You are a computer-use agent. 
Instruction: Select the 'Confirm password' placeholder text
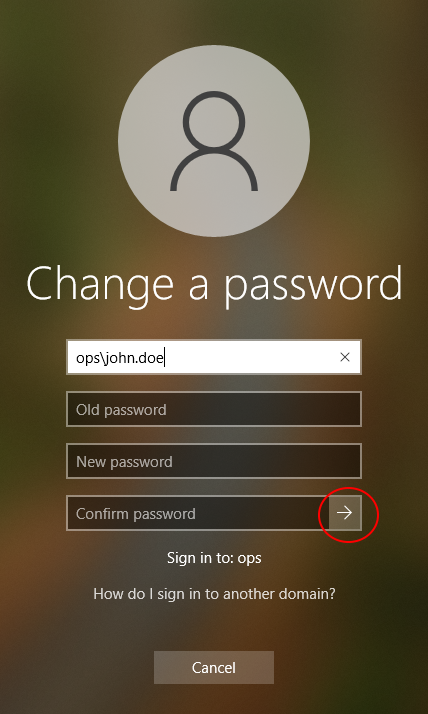[x=136, y=514]
